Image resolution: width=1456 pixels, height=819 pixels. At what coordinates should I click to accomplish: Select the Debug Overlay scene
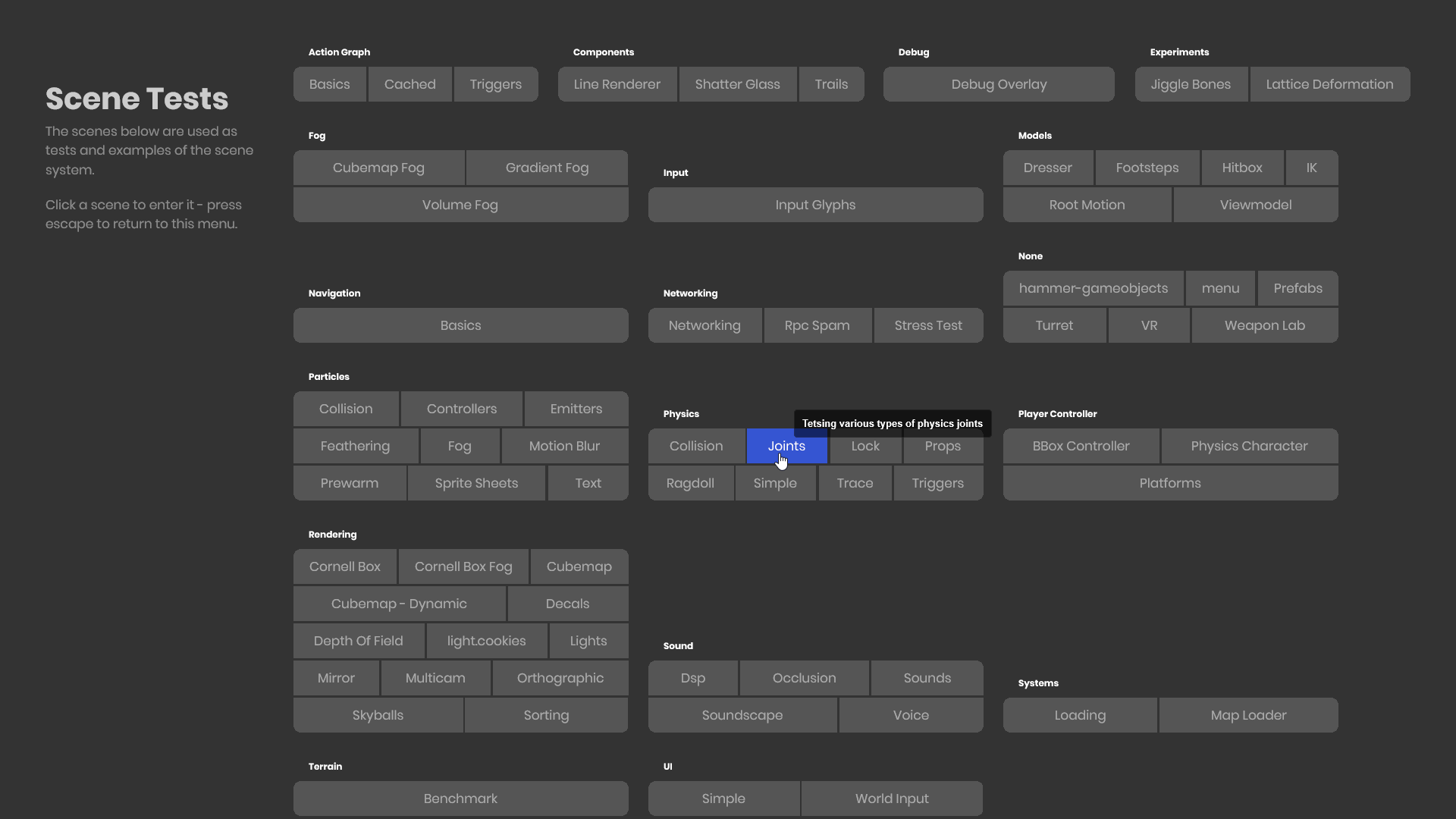point(998,84)
